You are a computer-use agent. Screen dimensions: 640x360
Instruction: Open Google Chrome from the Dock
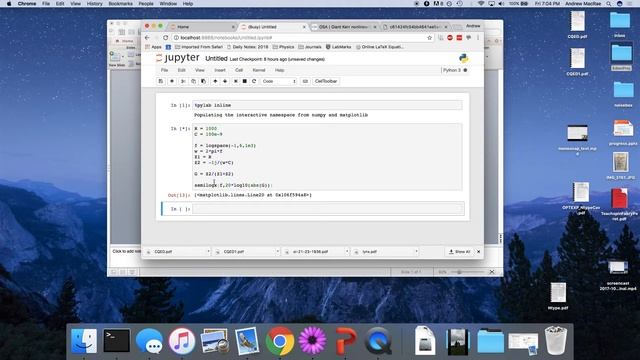coord(280,340)
